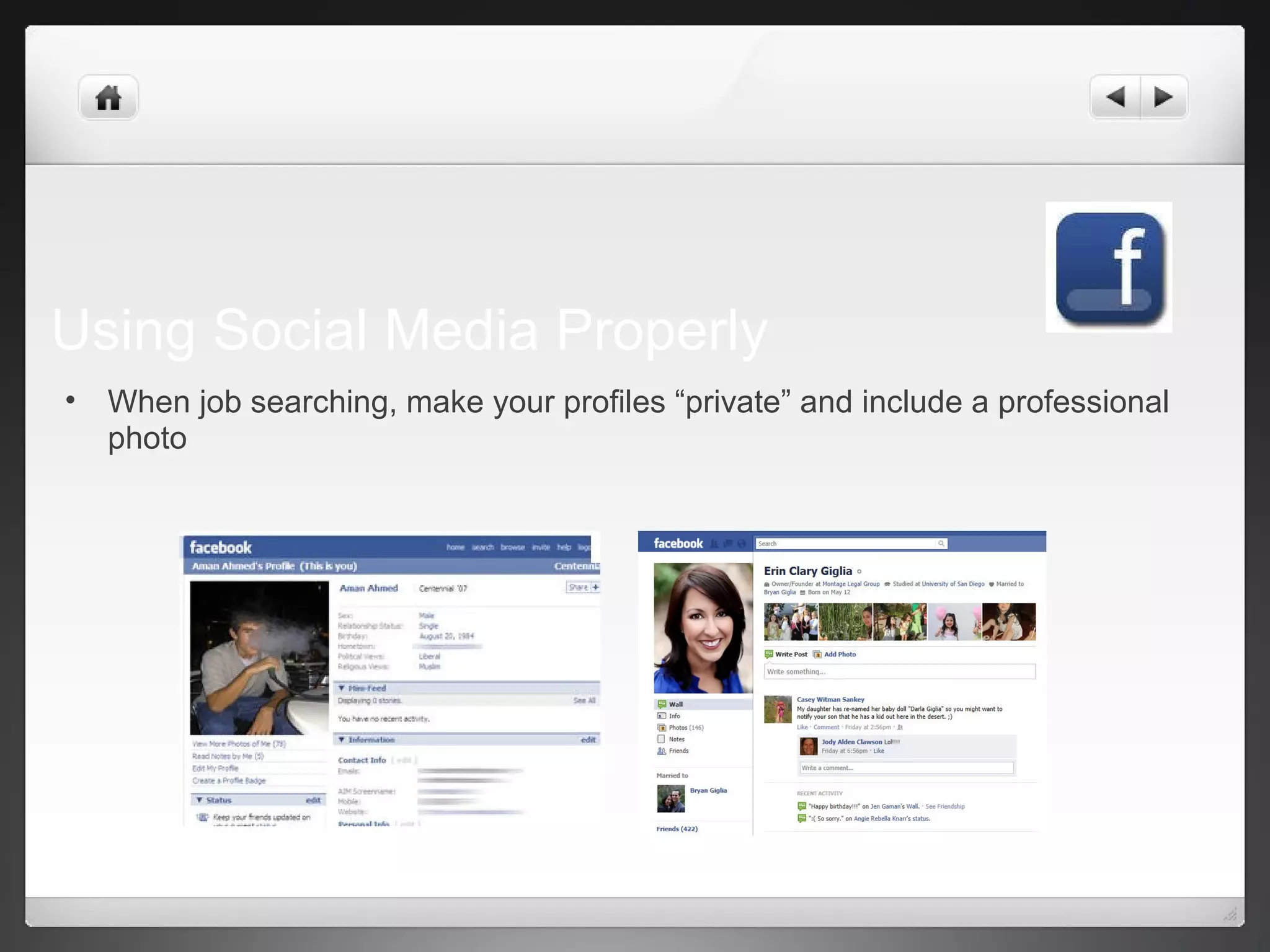Open the first photo thumbnail in Erin's strip
The image size is (1270, 952).
(791, 622)
